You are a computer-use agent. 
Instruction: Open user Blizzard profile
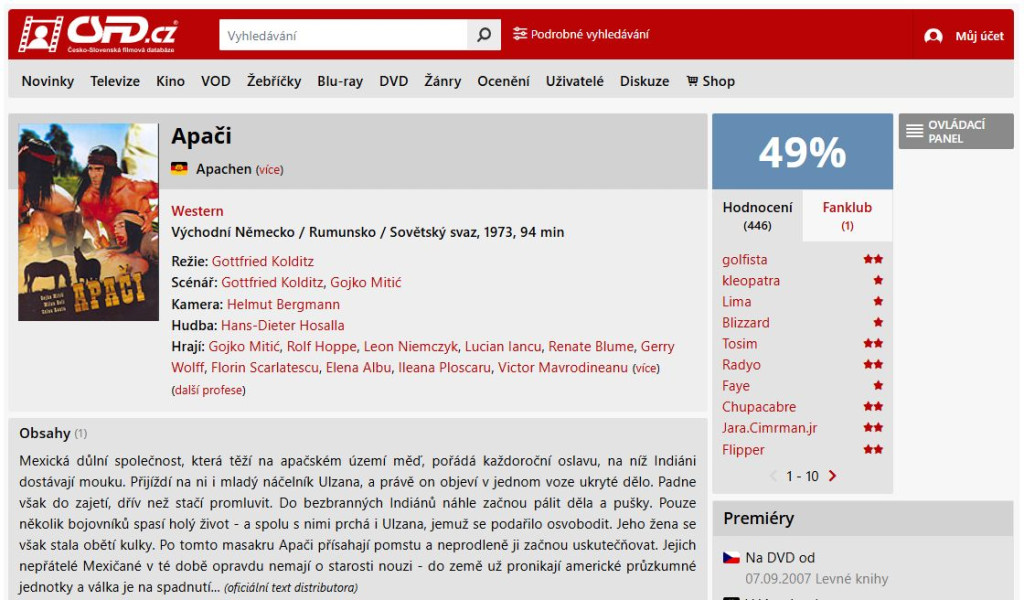click(x=746, y=323)
